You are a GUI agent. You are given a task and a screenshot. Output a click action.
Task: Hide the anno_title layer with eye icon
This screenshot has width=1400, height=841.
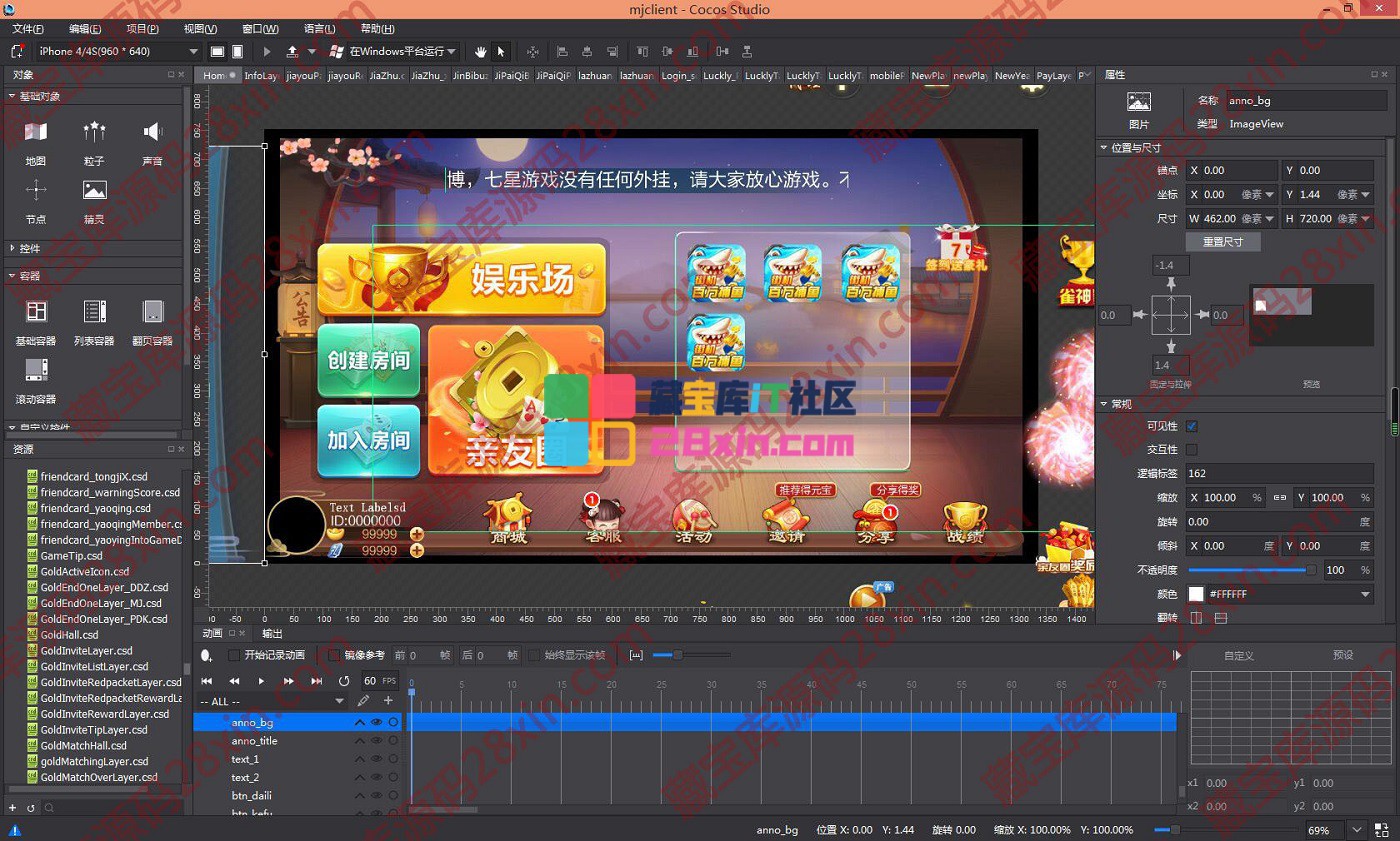(x=377, y=741)
